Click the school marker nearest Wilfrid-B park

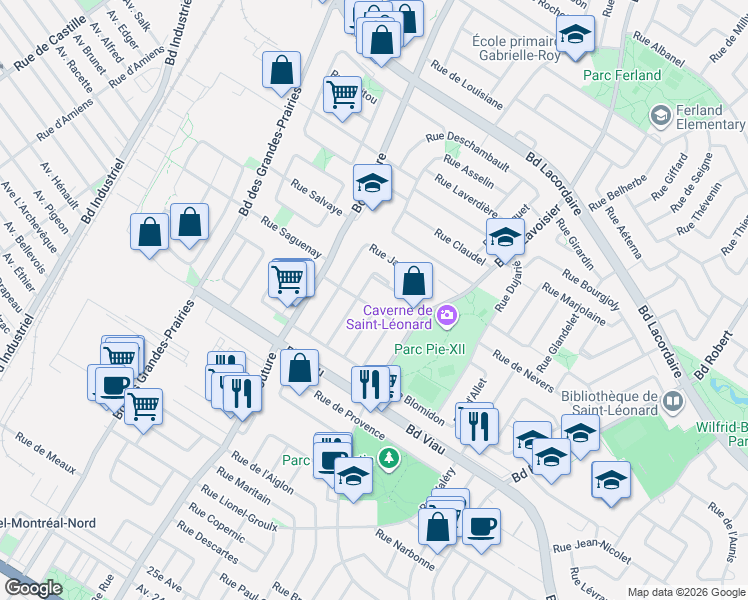(x=611, y=480)
